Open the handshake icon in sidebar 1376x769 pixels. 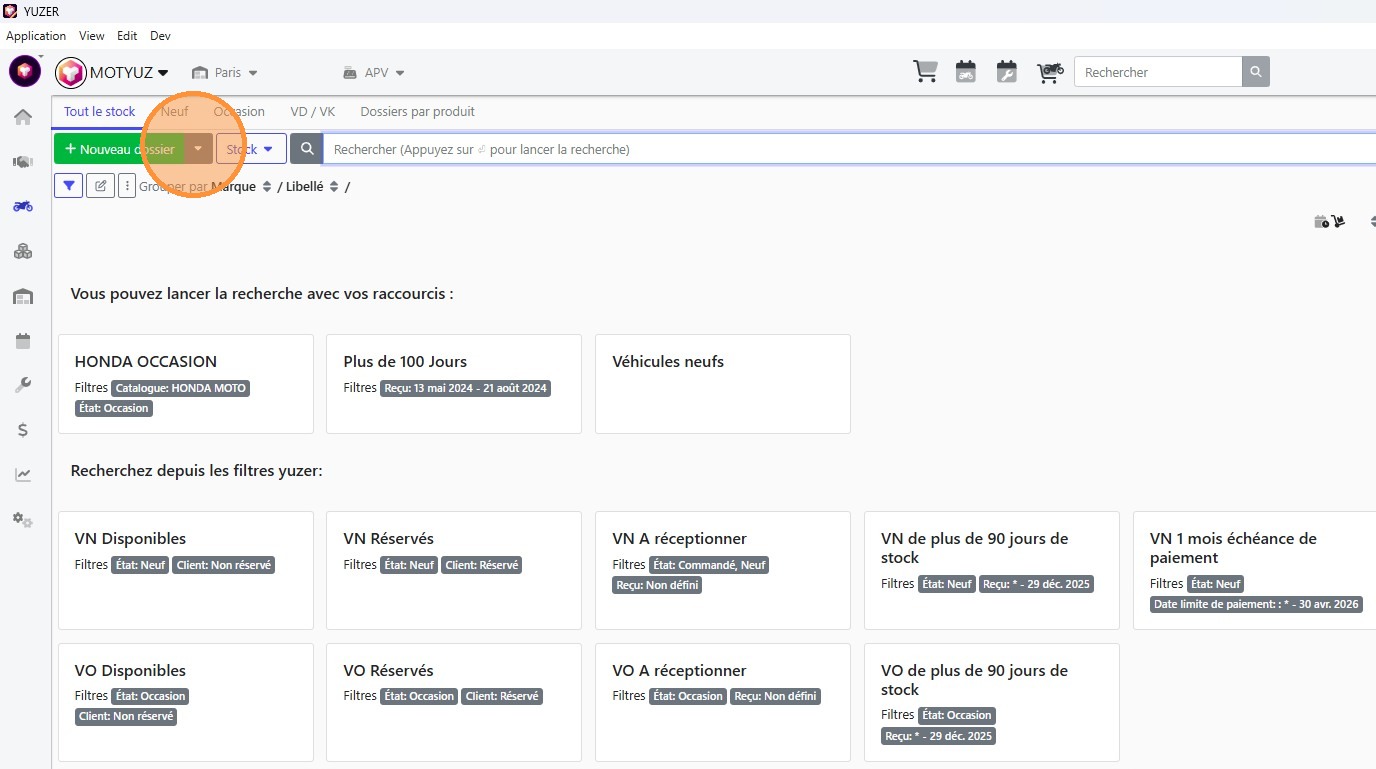coord(23,162)
